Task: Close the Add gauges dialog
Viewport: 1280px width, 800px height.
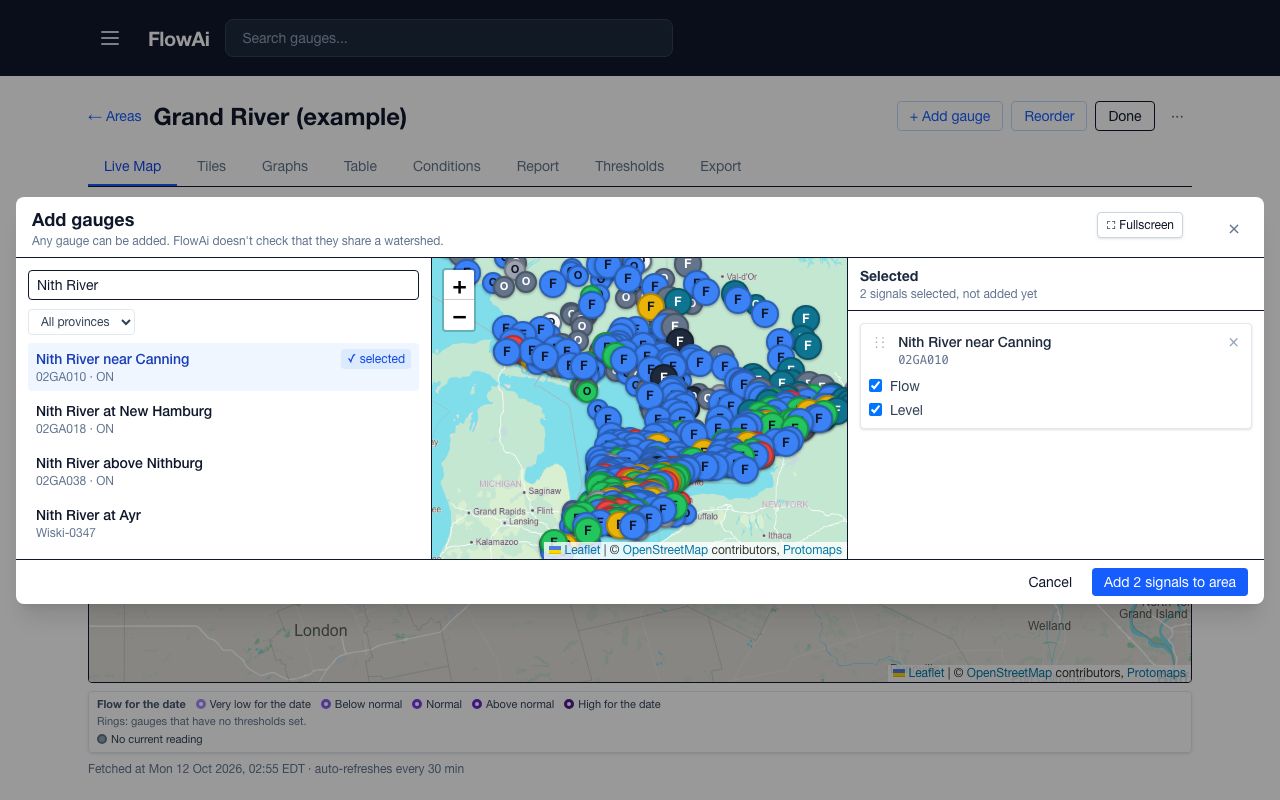Action: [1234, 229]
